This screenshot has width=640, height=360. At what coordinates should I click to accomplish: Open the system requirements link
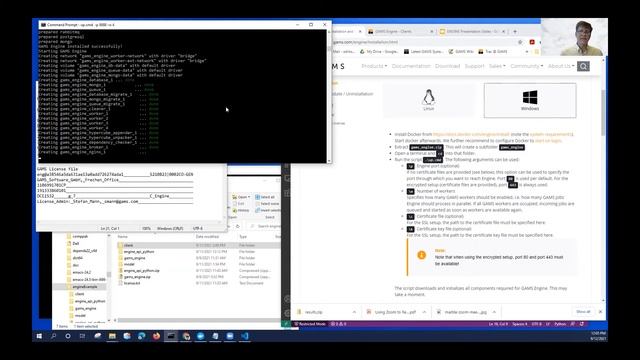click(551, 134)
